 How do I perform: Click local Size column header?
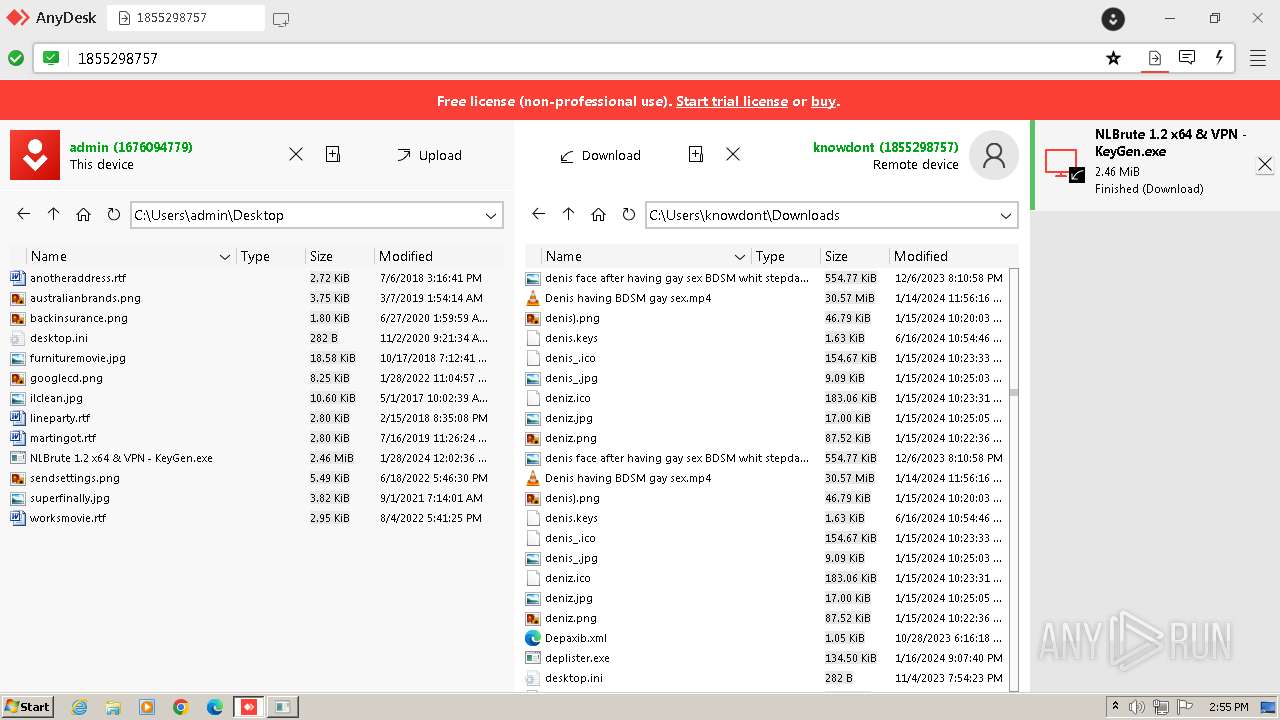click(339, 256)
